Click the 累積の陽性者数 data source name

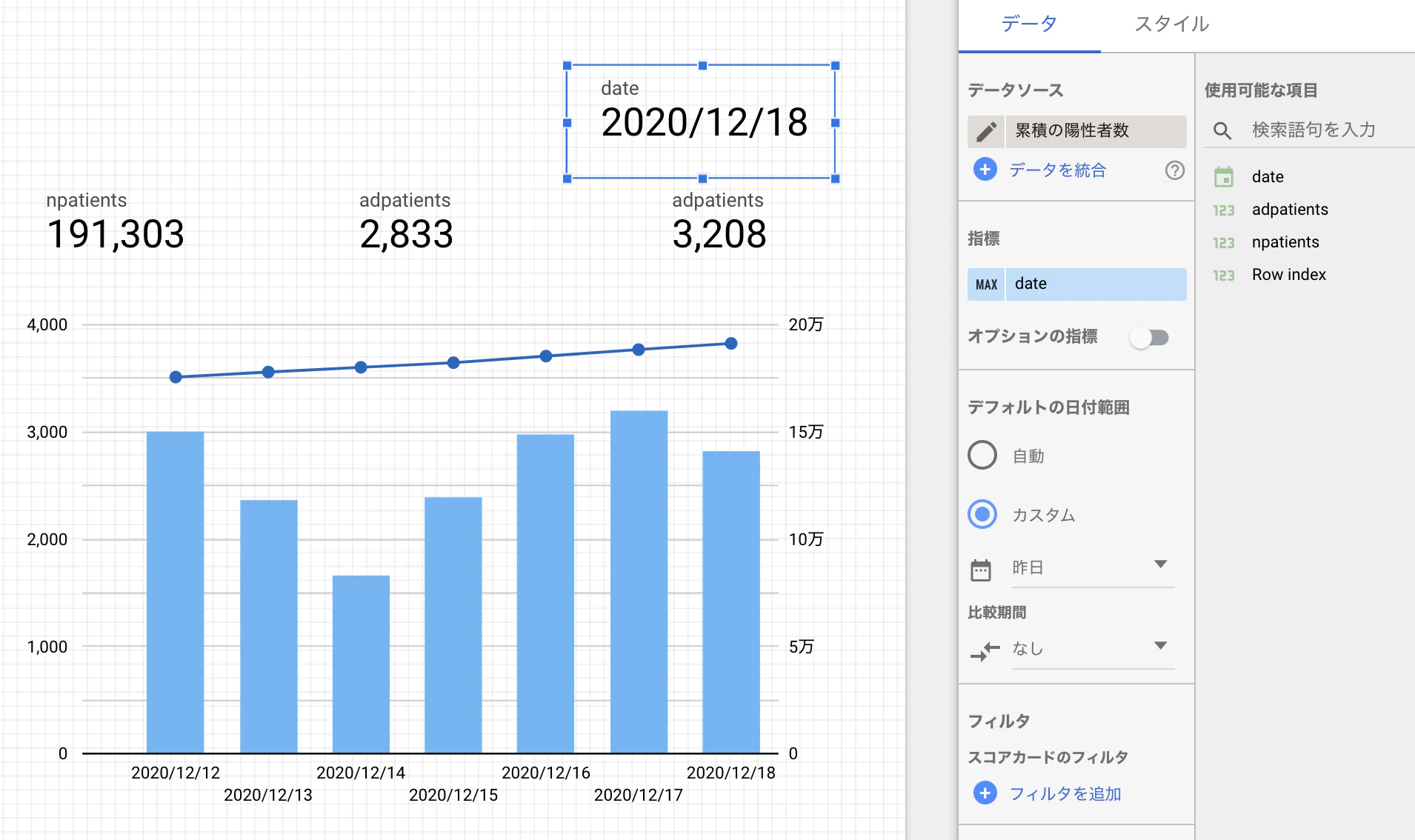click(1096, 131)
